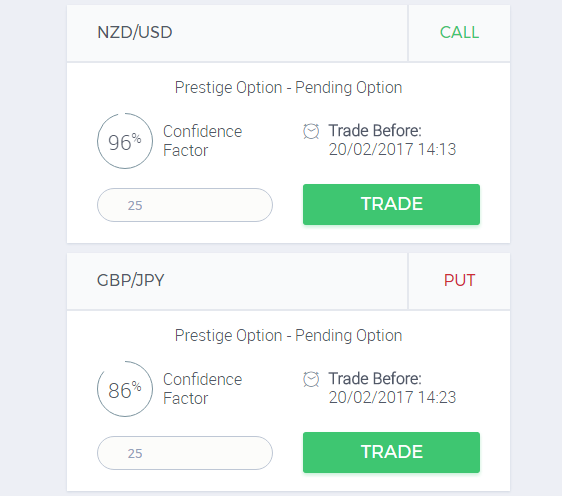Click the date 20/02/2017 14:13
The image size is (562, 496).
pos(392,149)
